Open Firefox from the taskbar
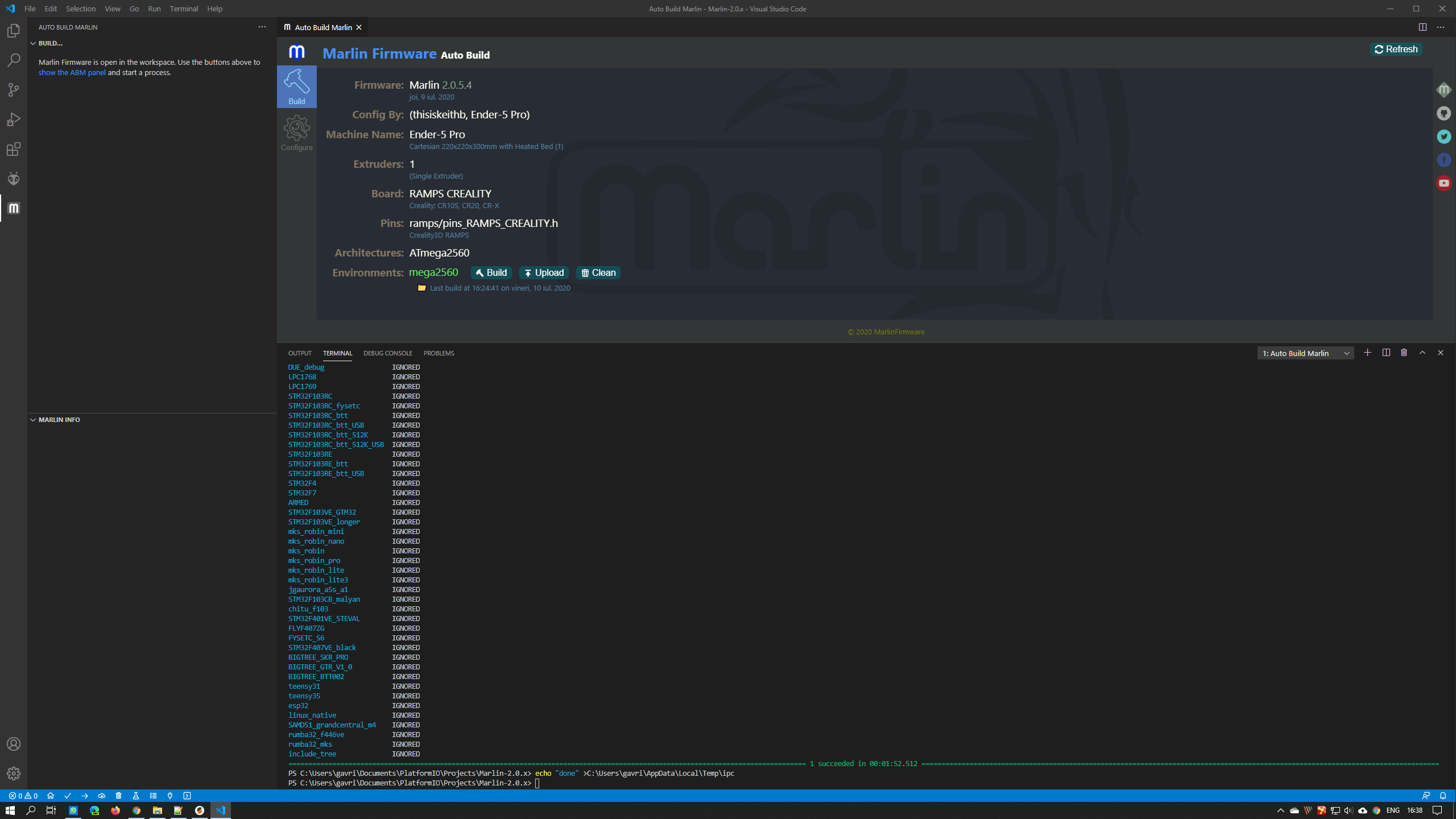The height and width of the screenshot is (819, 1456). coord(115,810)
